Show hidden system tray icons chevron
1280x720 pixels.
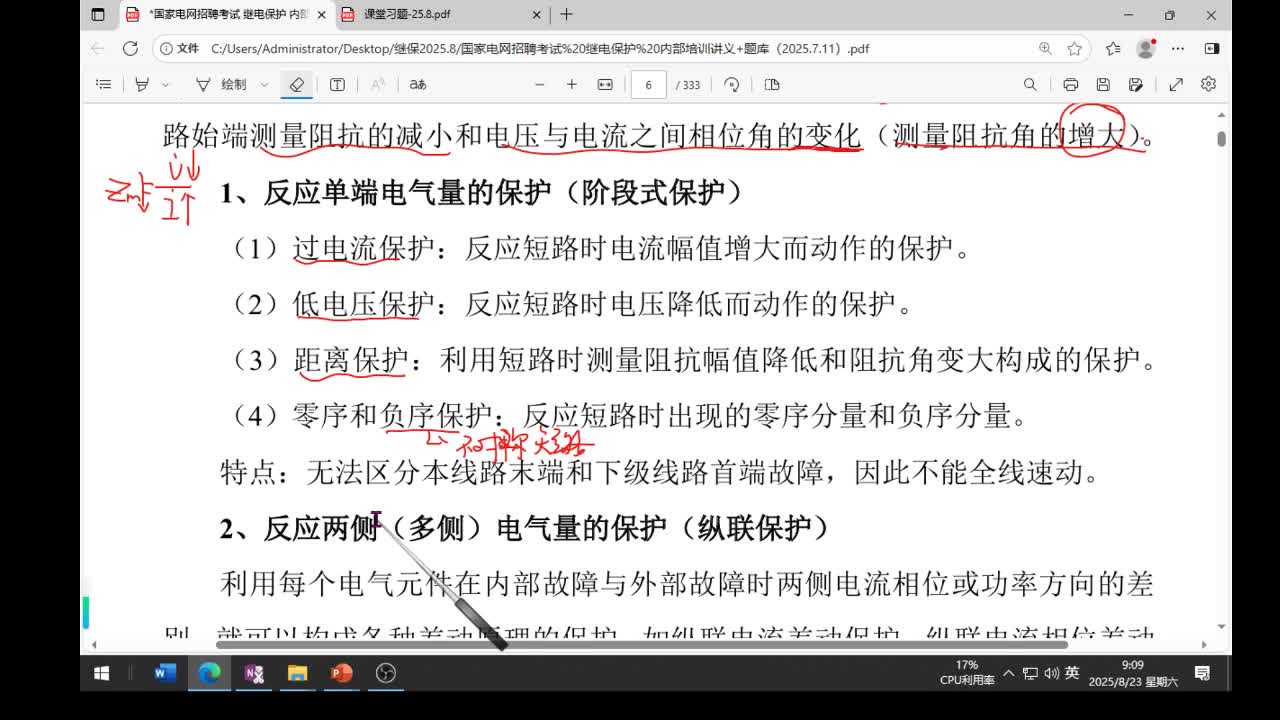coord(1008,673)
